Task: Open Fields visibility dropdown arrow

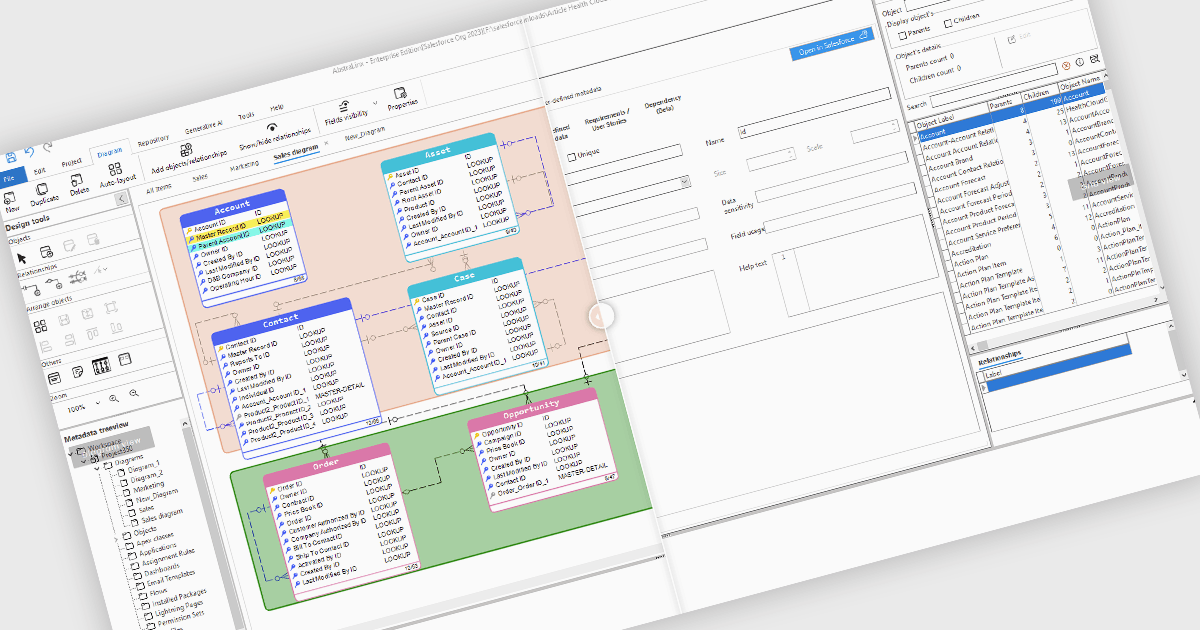Action: (375, 102)
